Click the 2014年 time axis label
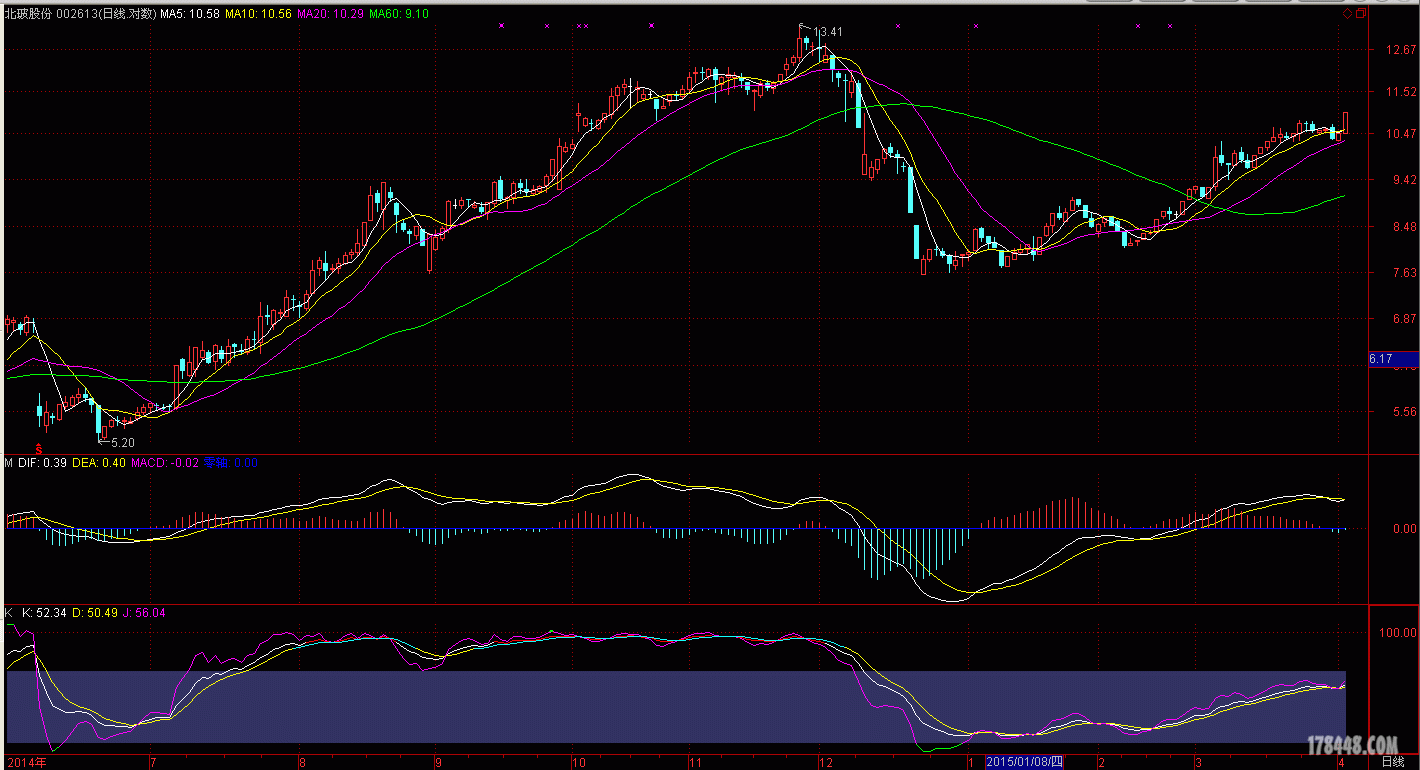The image size is (1420, 770). (x=25, y=762)
